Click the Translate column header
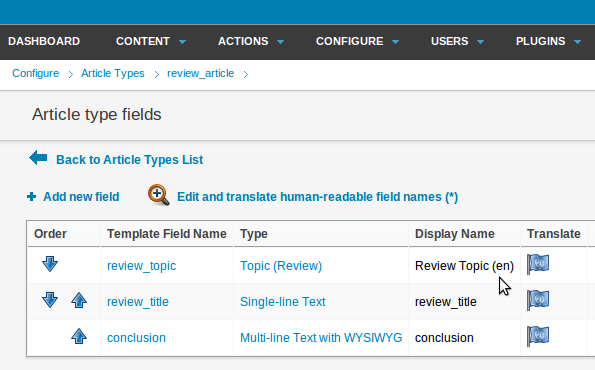Image resolution: width=595 pixels, height=370 pixels. (x=554, y=234)
